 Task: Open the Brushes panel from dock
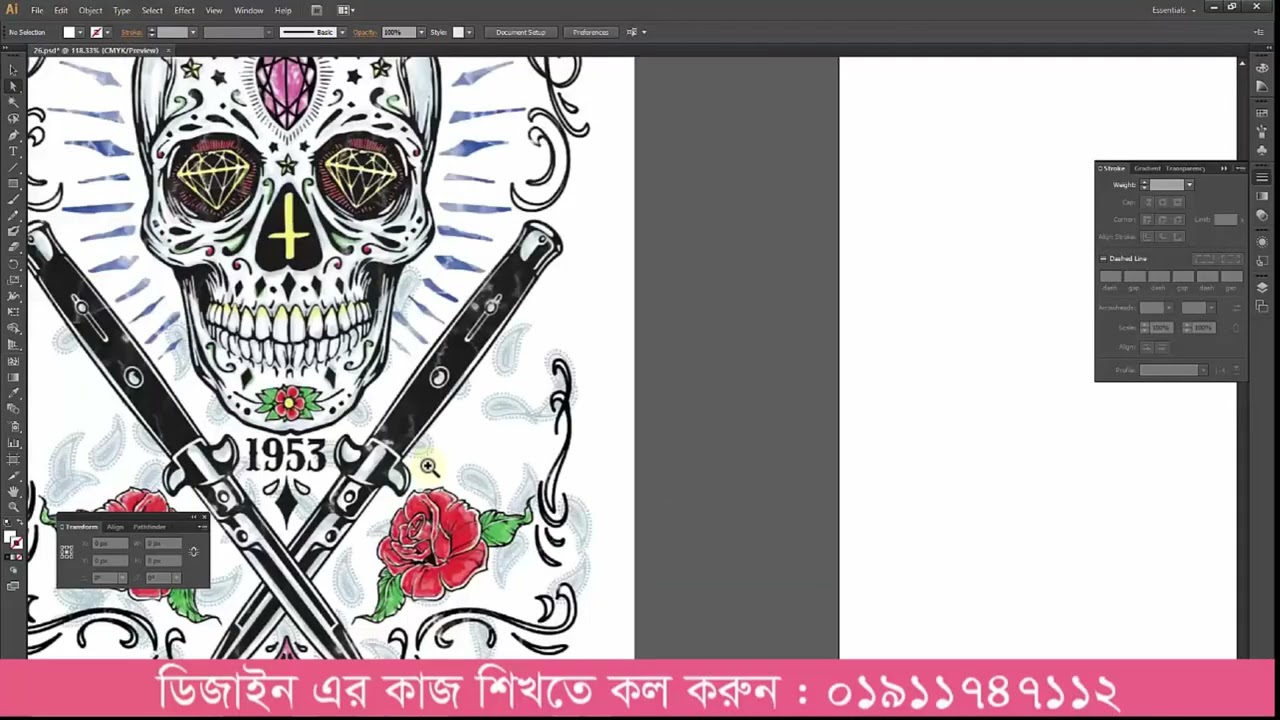tap(1262, 130)
